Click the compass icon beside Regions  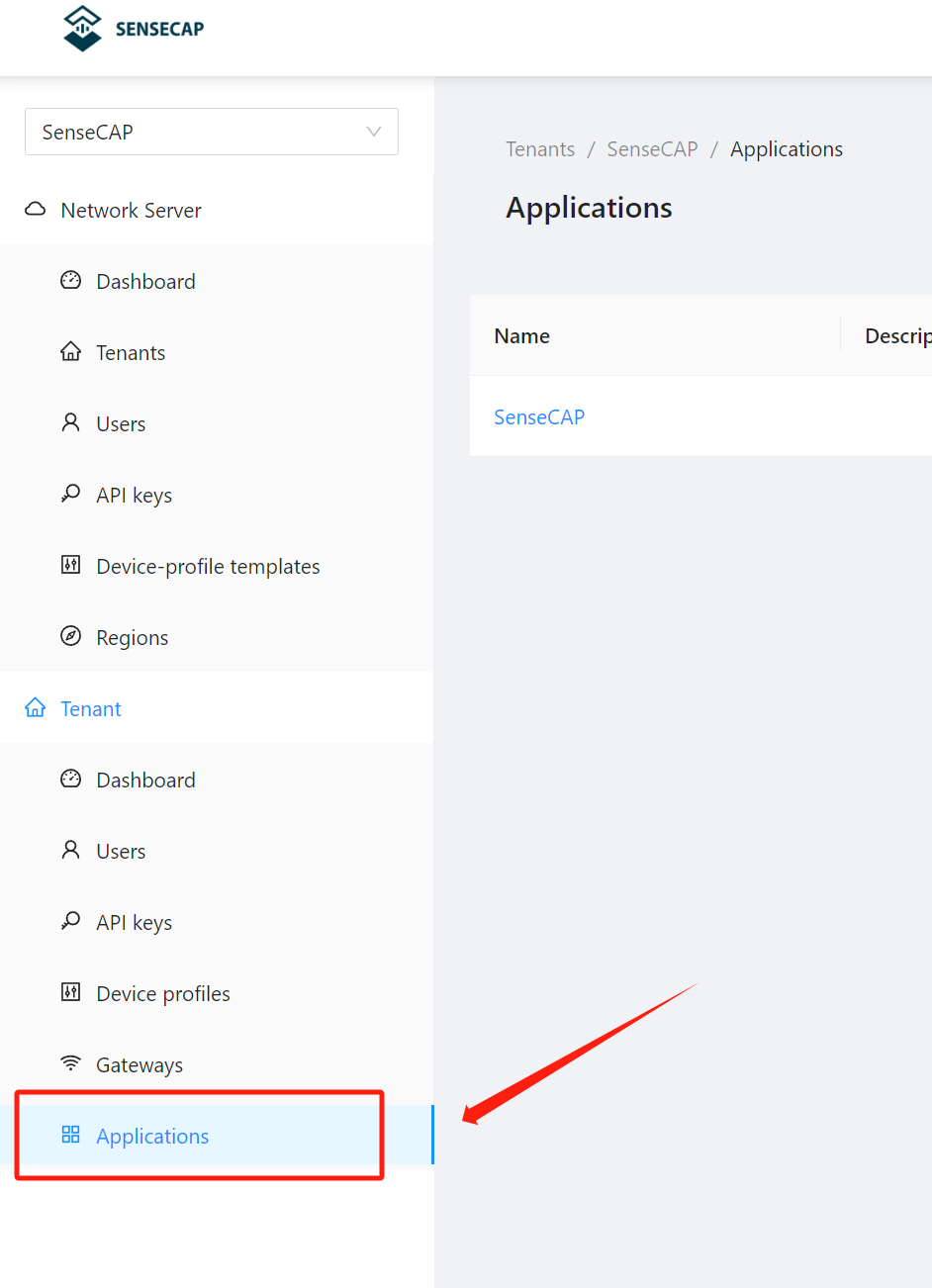point(70,636)
